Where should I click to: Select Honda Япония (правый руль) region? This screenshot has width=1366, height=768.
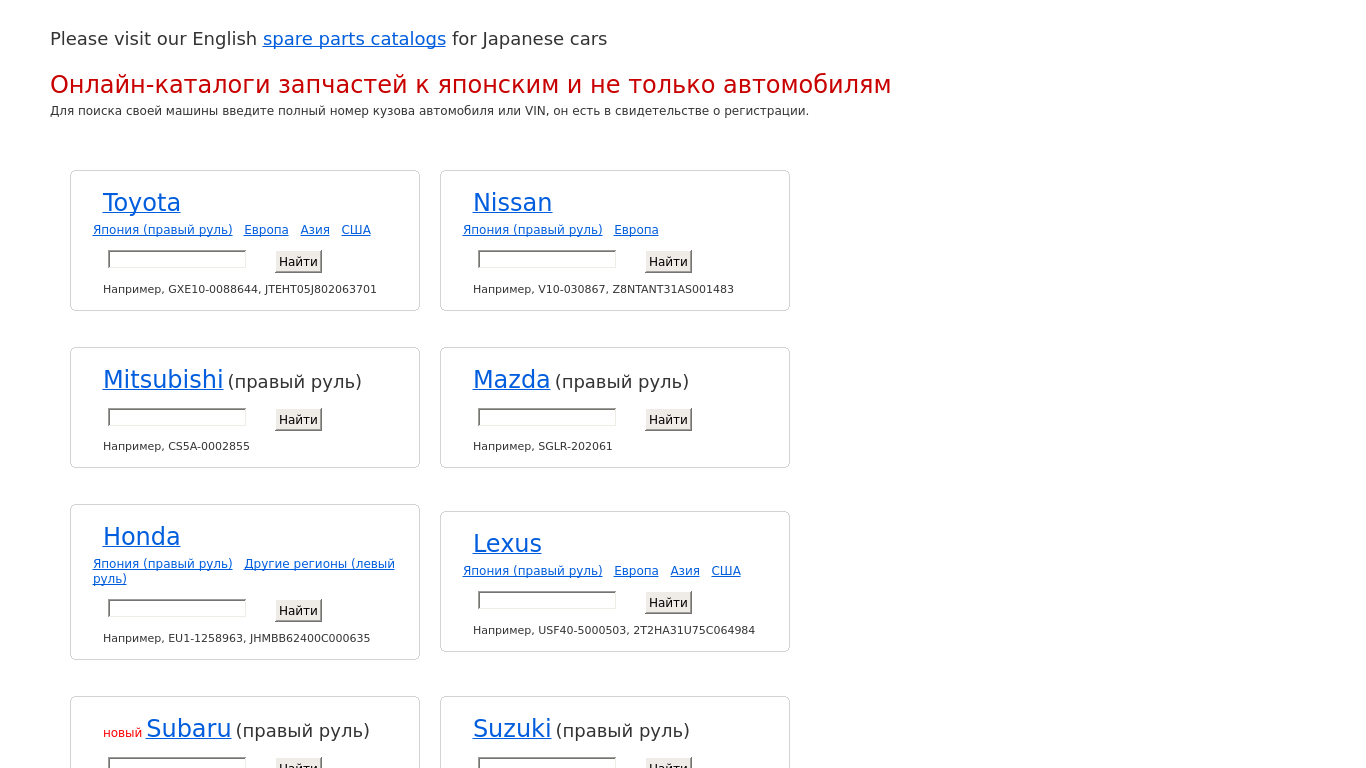click(x=163, y=564)
